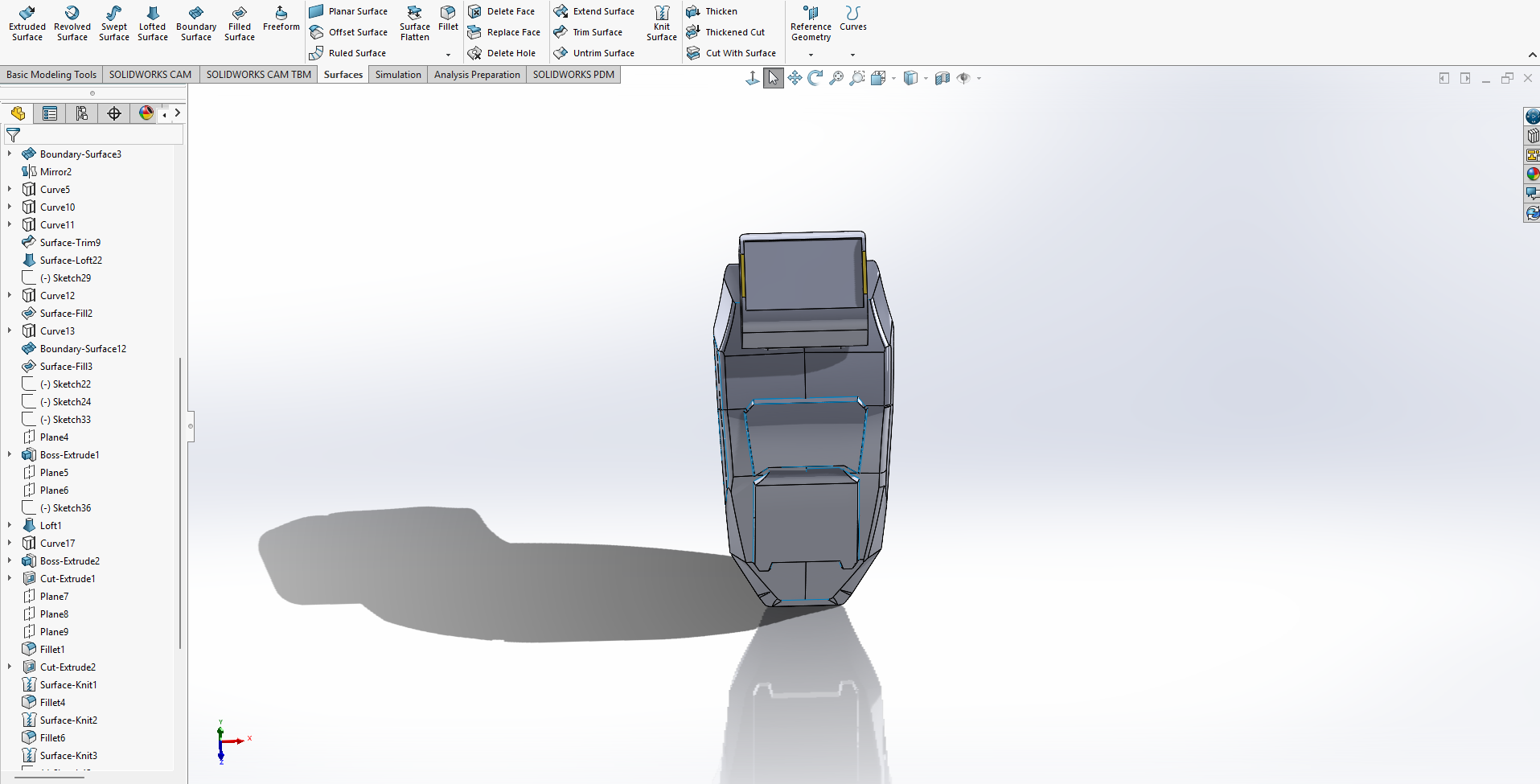Click the feature tree filter field
Viewport: 1540px width, 784px height.
pos(93,135)
